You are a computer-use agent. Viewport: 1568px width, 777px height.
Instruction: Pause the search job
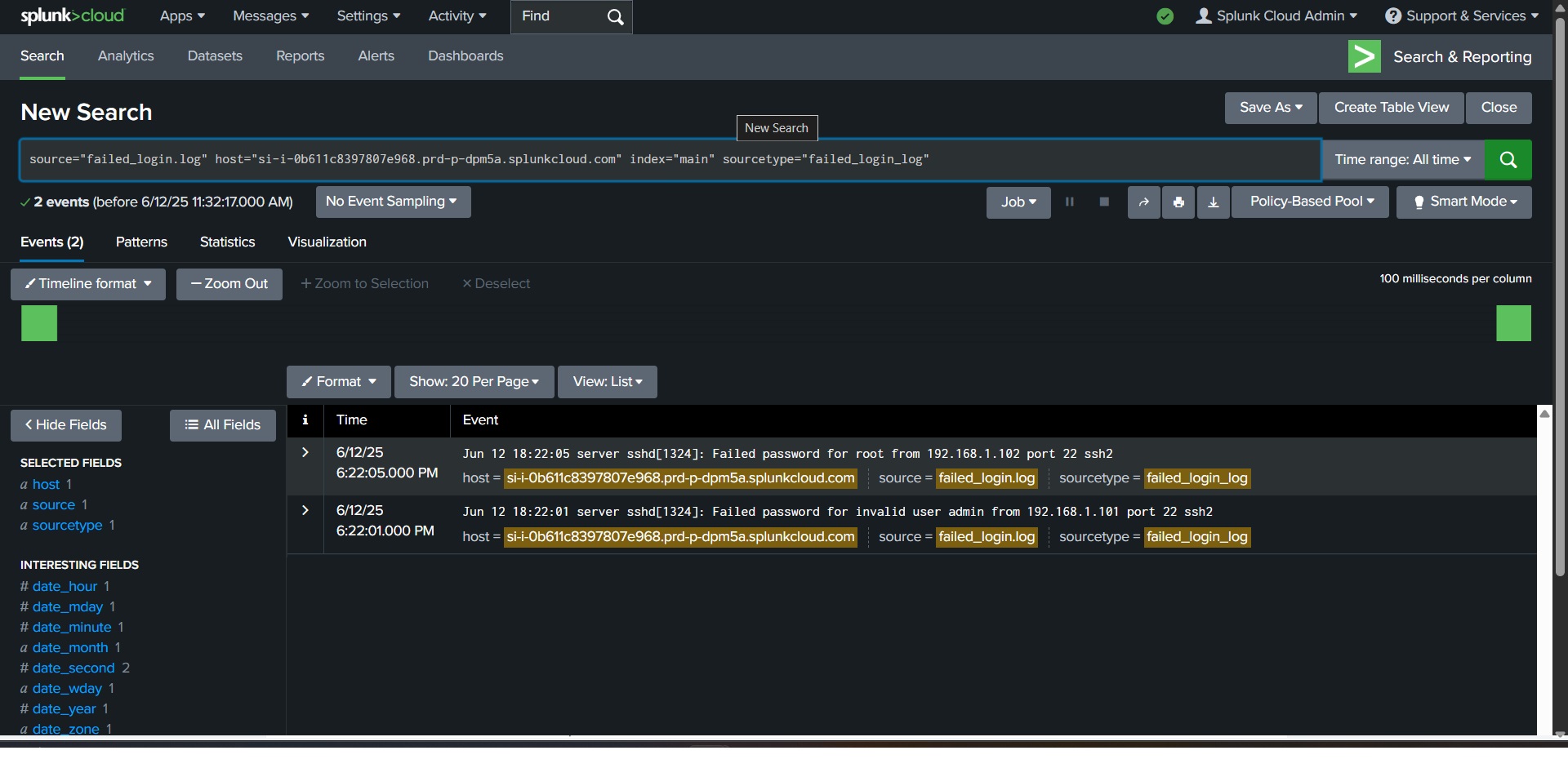1070,202
